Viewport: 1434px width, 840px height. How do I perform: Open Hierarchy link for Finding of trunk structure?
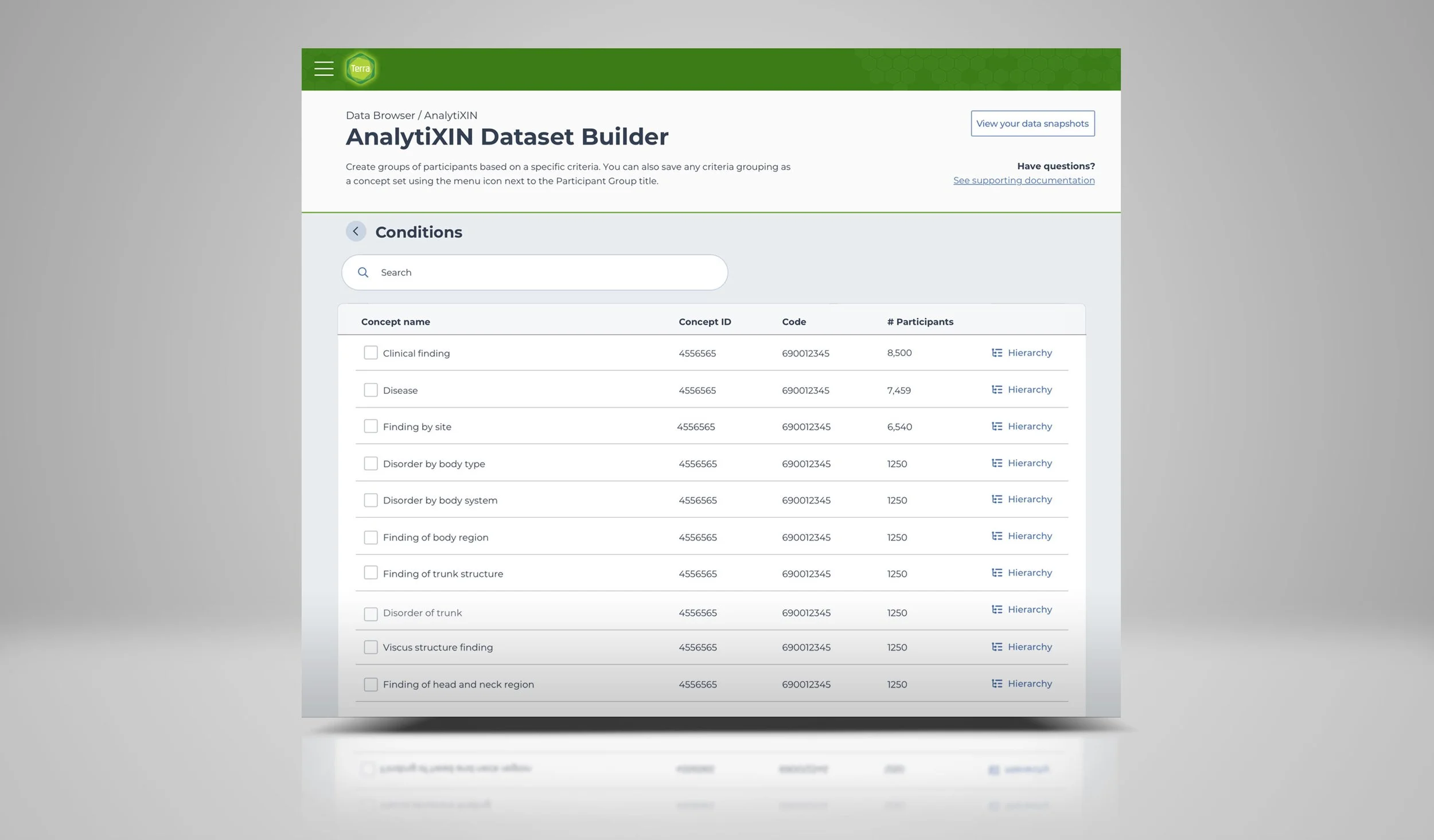1030,573
